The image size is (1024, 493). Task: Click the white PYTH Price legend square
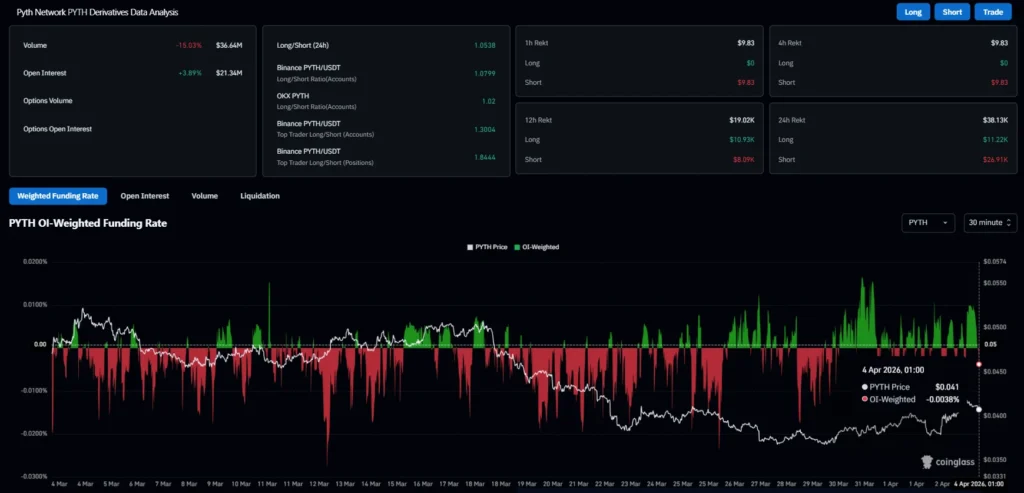[470, 246]
